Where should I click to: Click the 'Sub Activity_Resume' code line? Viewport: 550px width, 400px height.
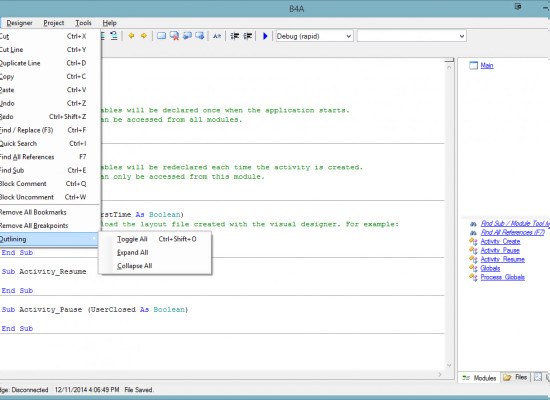click(44, 272)
